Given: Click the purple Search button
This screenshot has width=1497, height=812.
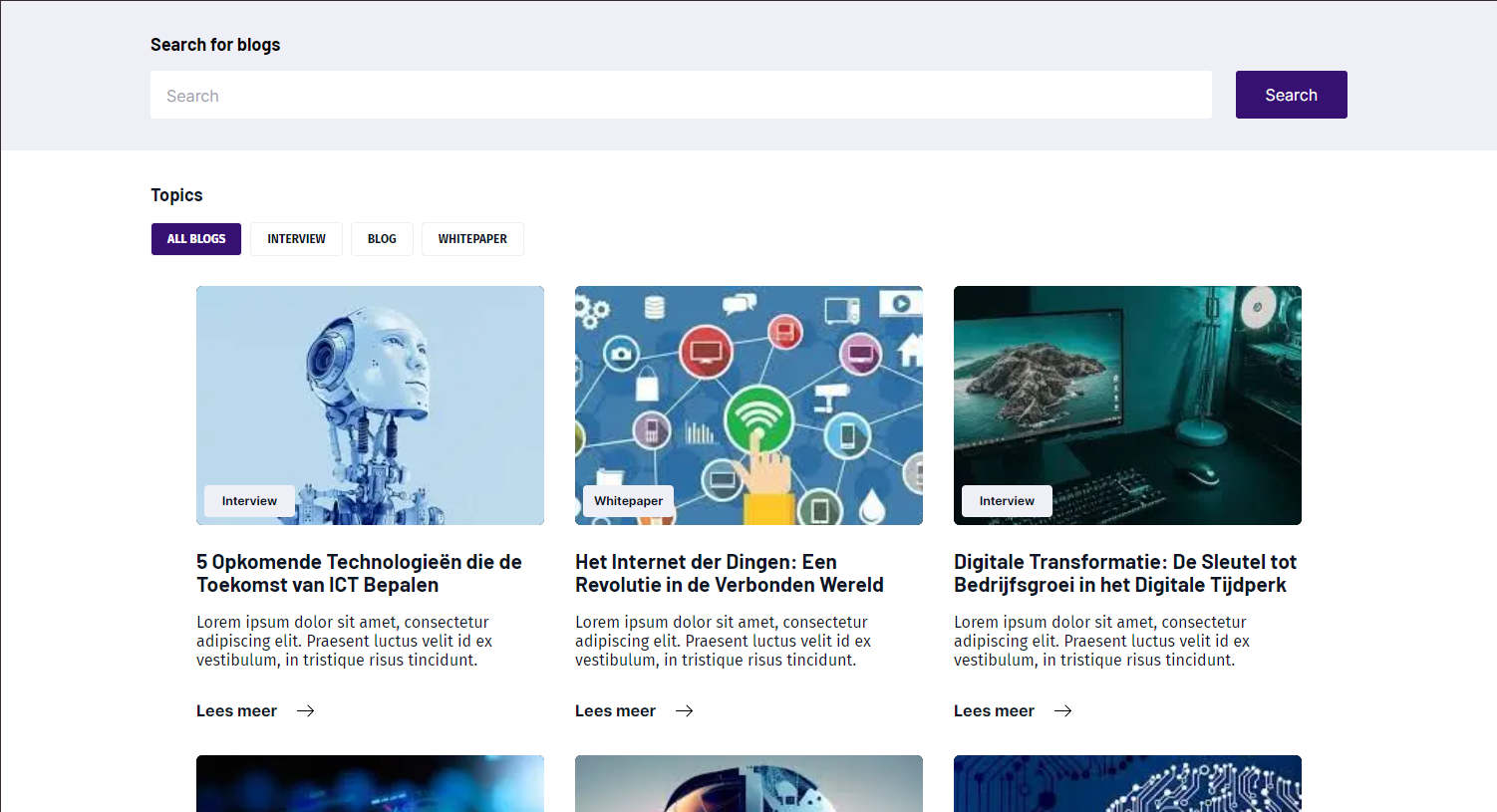Looking at the screenshot, I should tap(1291, 95).
